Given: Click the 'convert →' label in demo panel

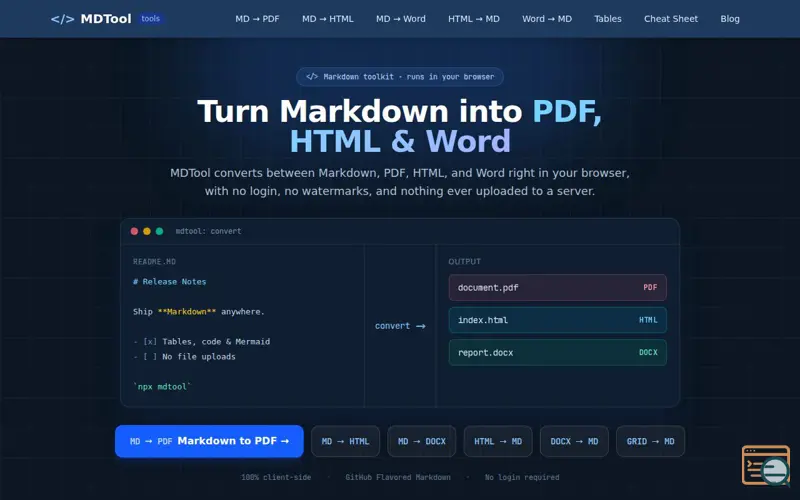Looking at the screenshot, I should pos(400,326).
